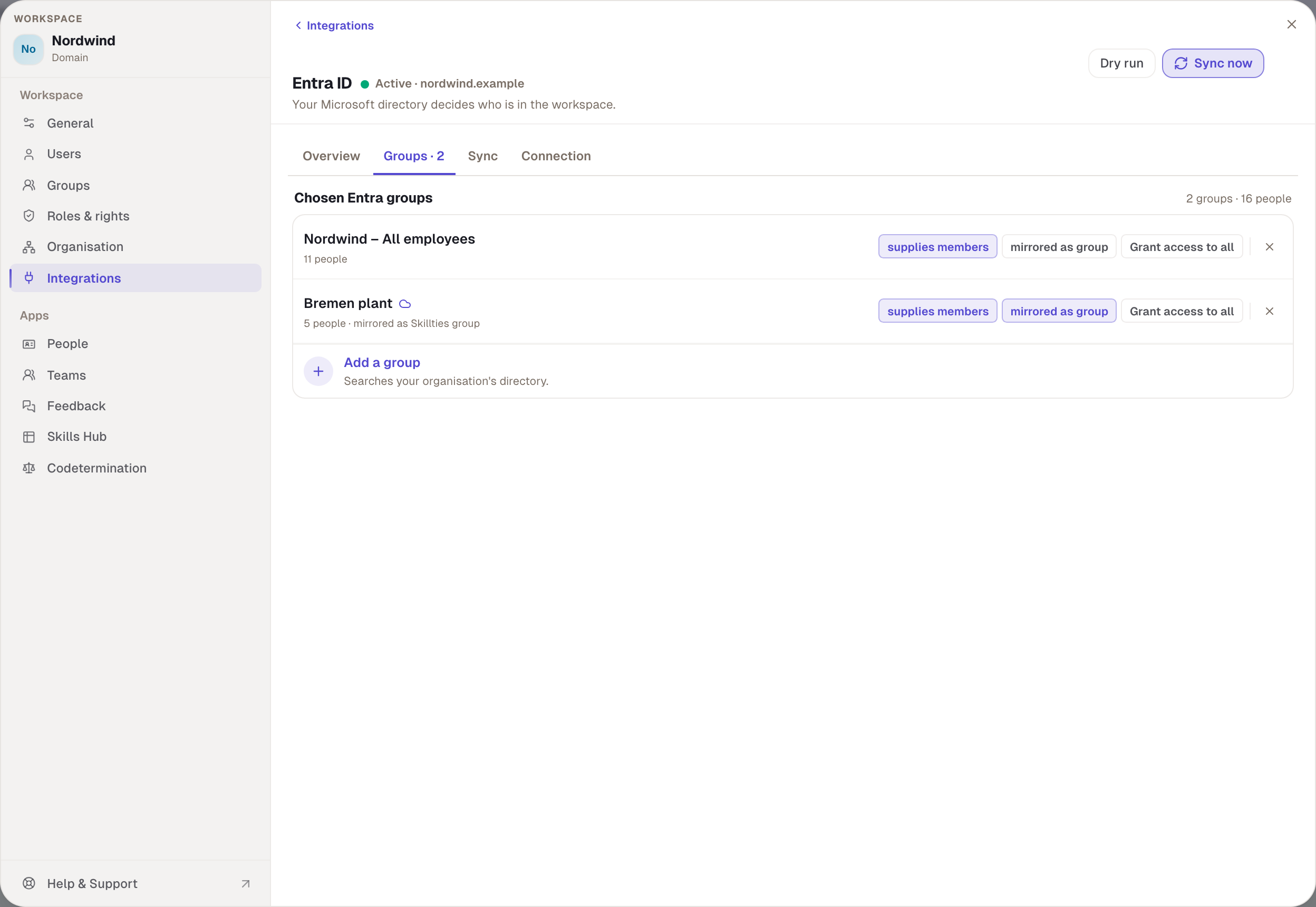Click the Groups people icon under Workspace
This screenshot has height=907, width=1316.
coord(29,185)
